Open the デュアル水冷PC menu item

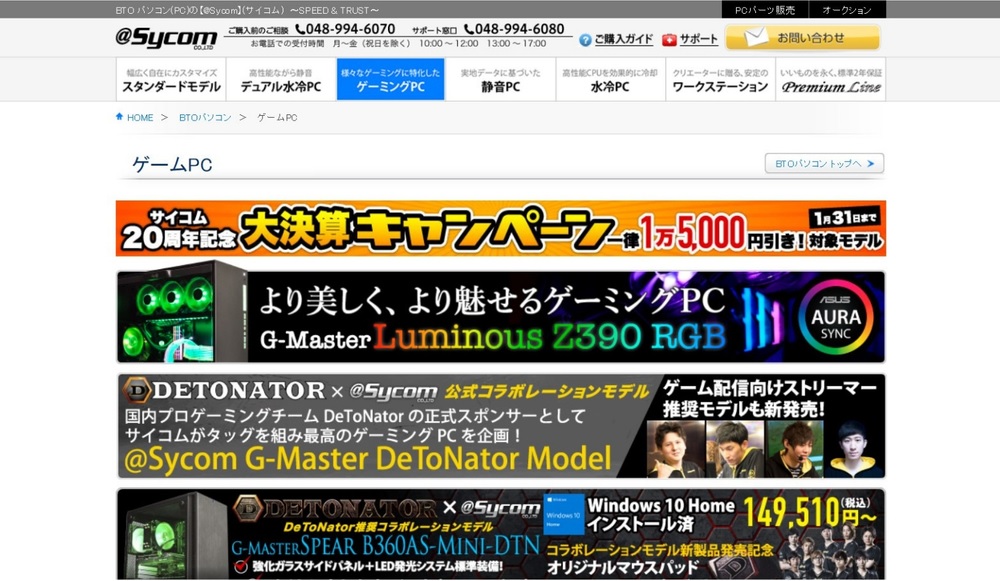point(281,80)
